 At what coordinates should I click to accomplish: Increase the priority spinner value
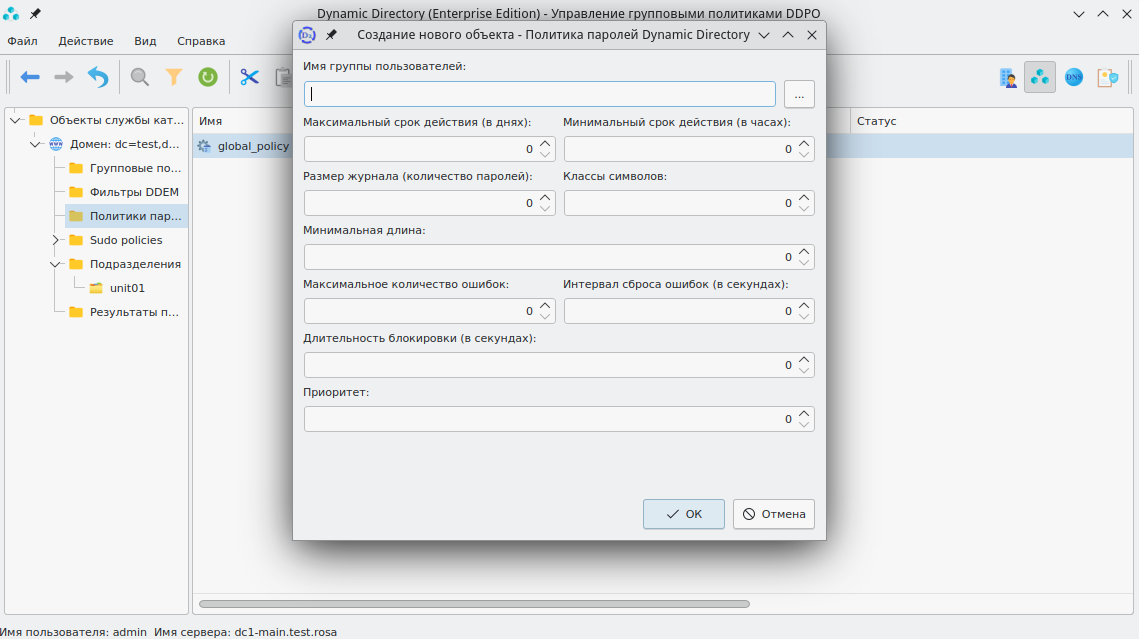pyautogui.click(x=805, y=413)
